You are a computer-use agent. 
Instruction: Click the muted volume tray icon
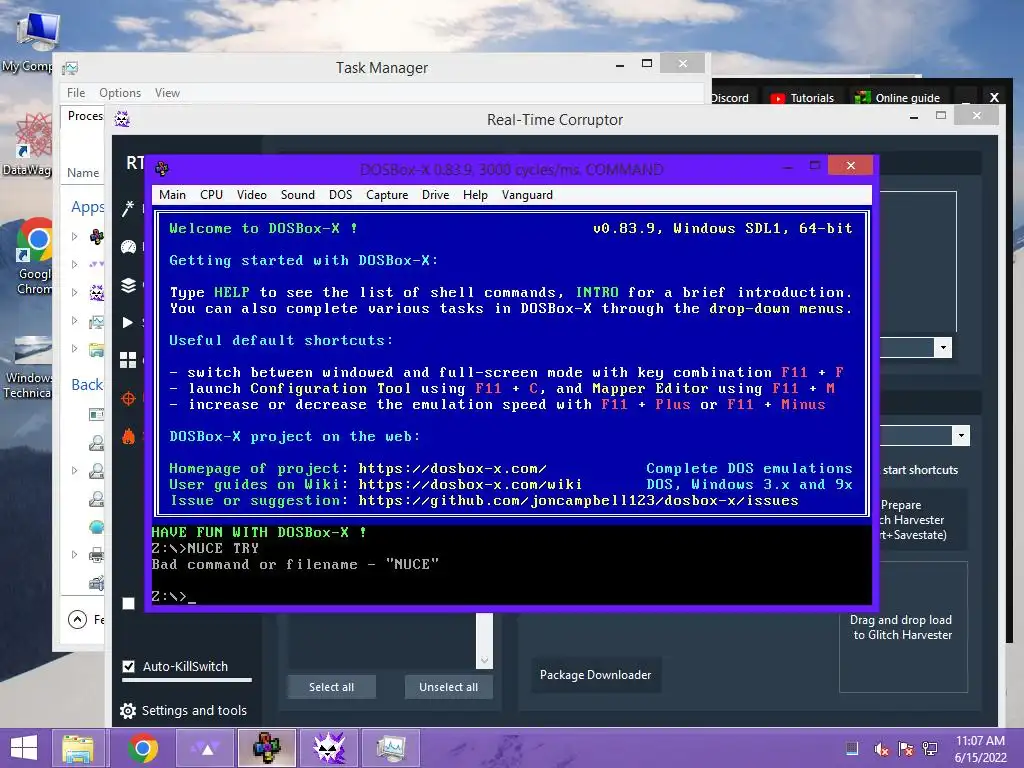(x=880, y=749)
